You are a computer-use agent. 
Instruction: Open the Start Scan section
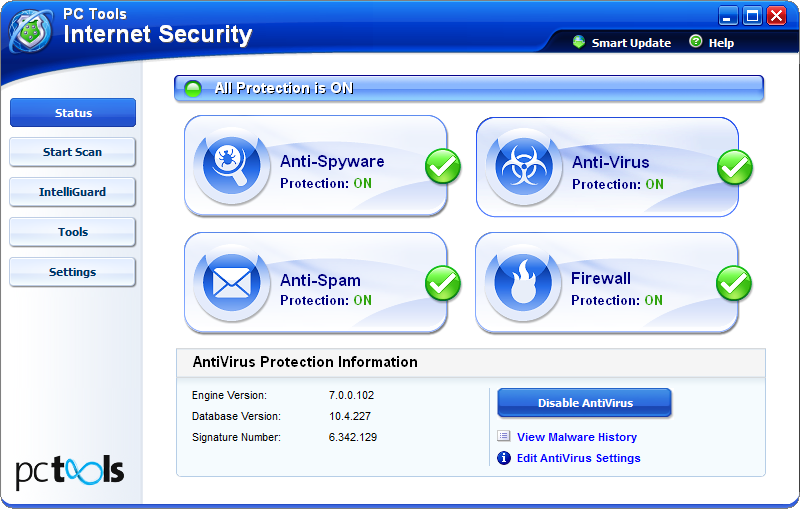point(72,152)
